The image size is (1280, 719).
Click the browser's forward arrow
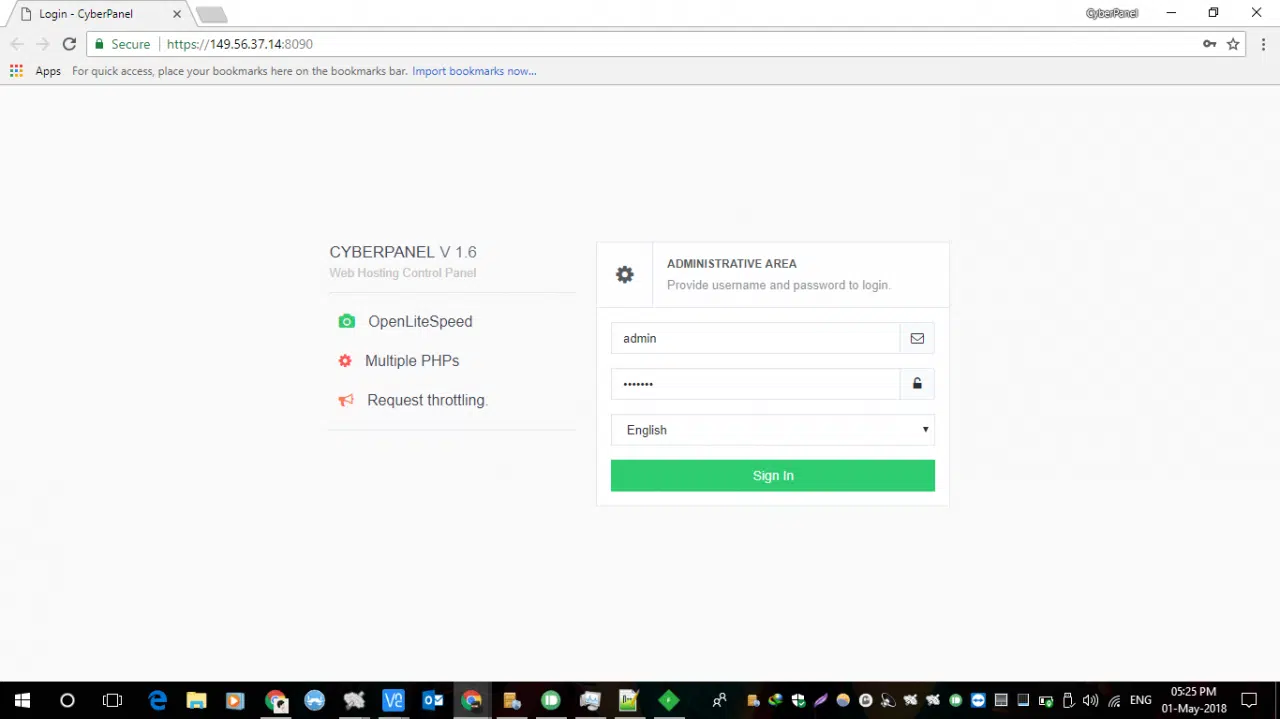42,44
